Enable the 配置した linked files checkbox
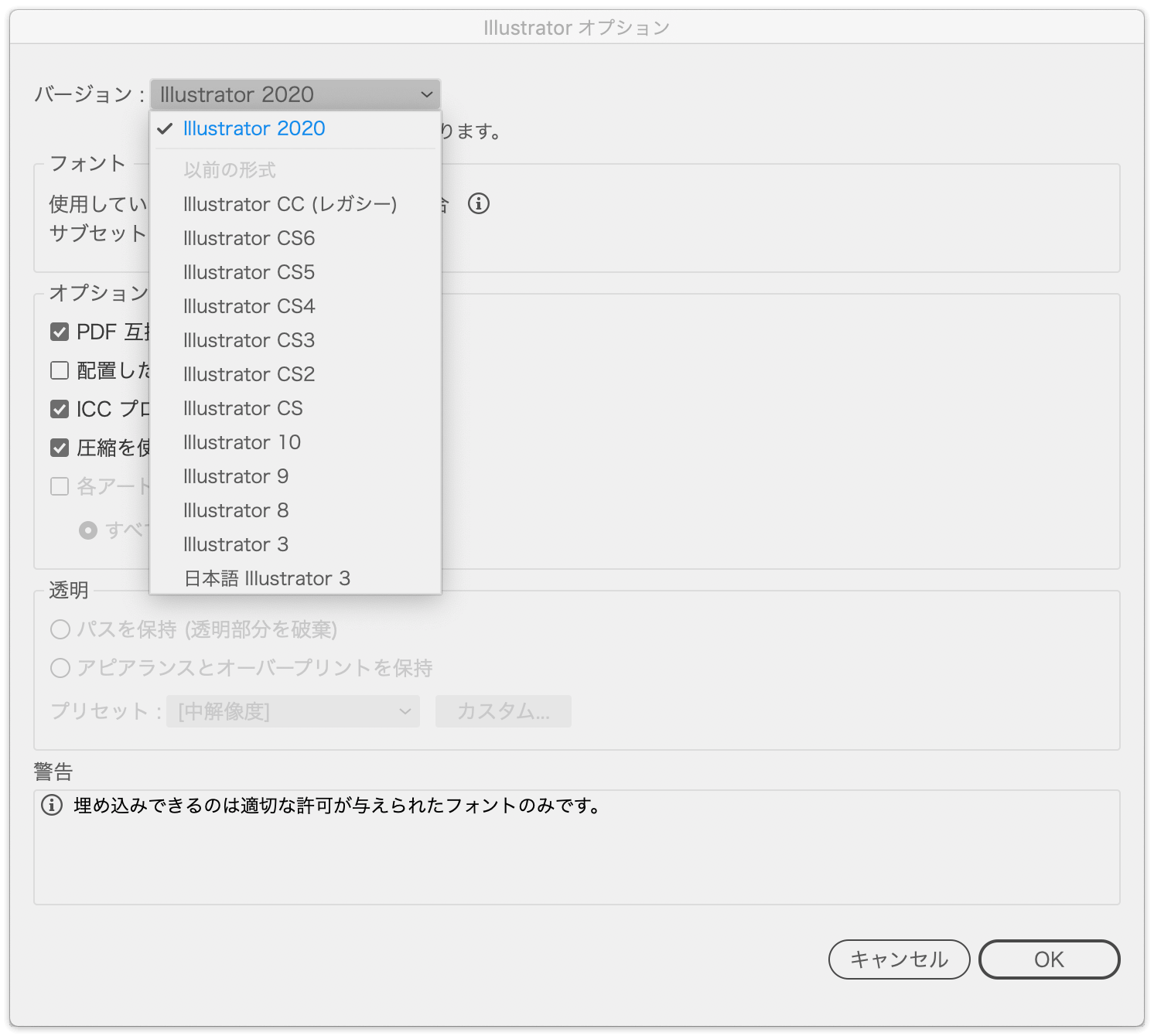Image resolution: width=1154 pixels, height=1036 pixels. tap(60, 370)
